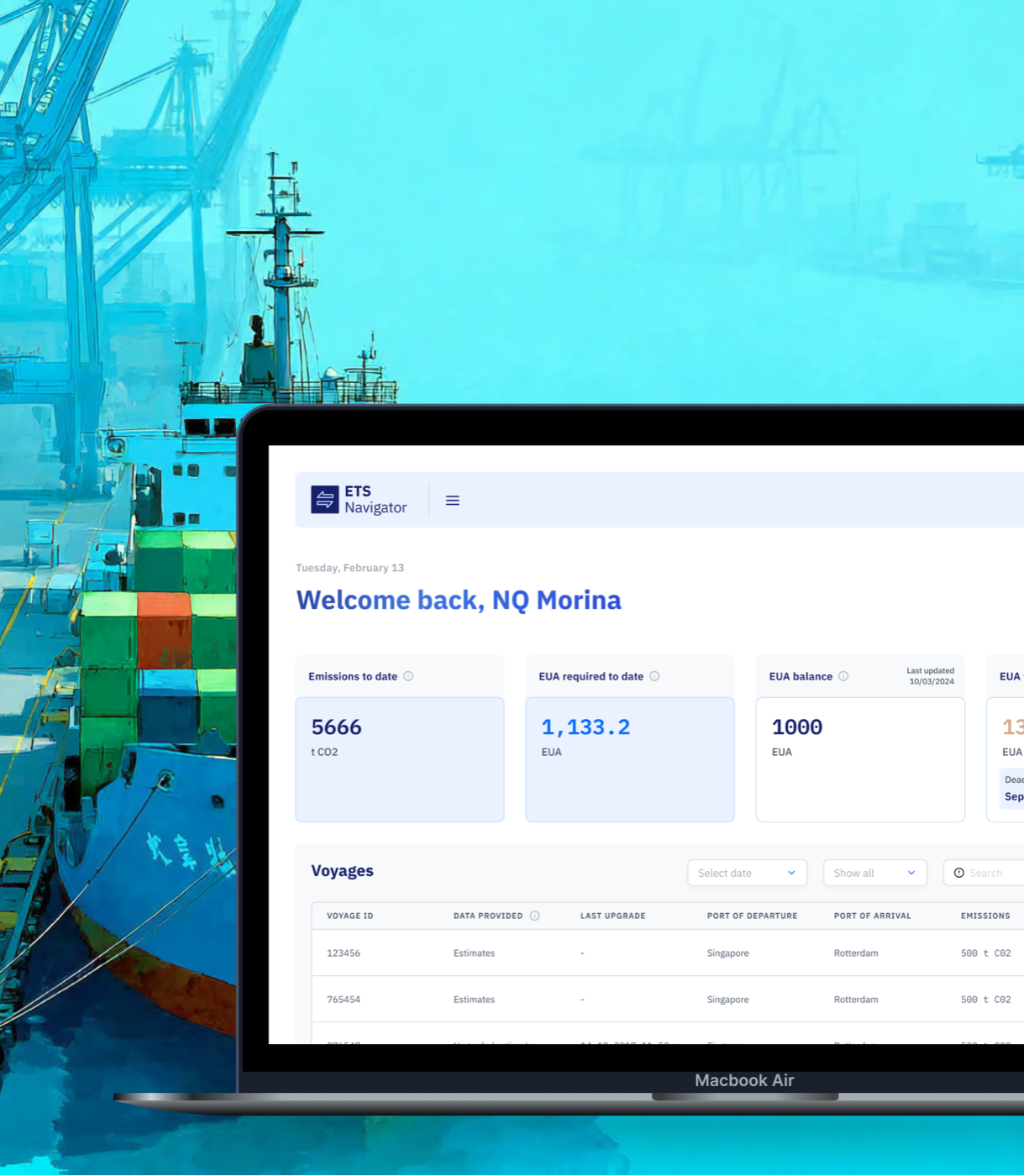Open voyage ID 765454

344,1000
